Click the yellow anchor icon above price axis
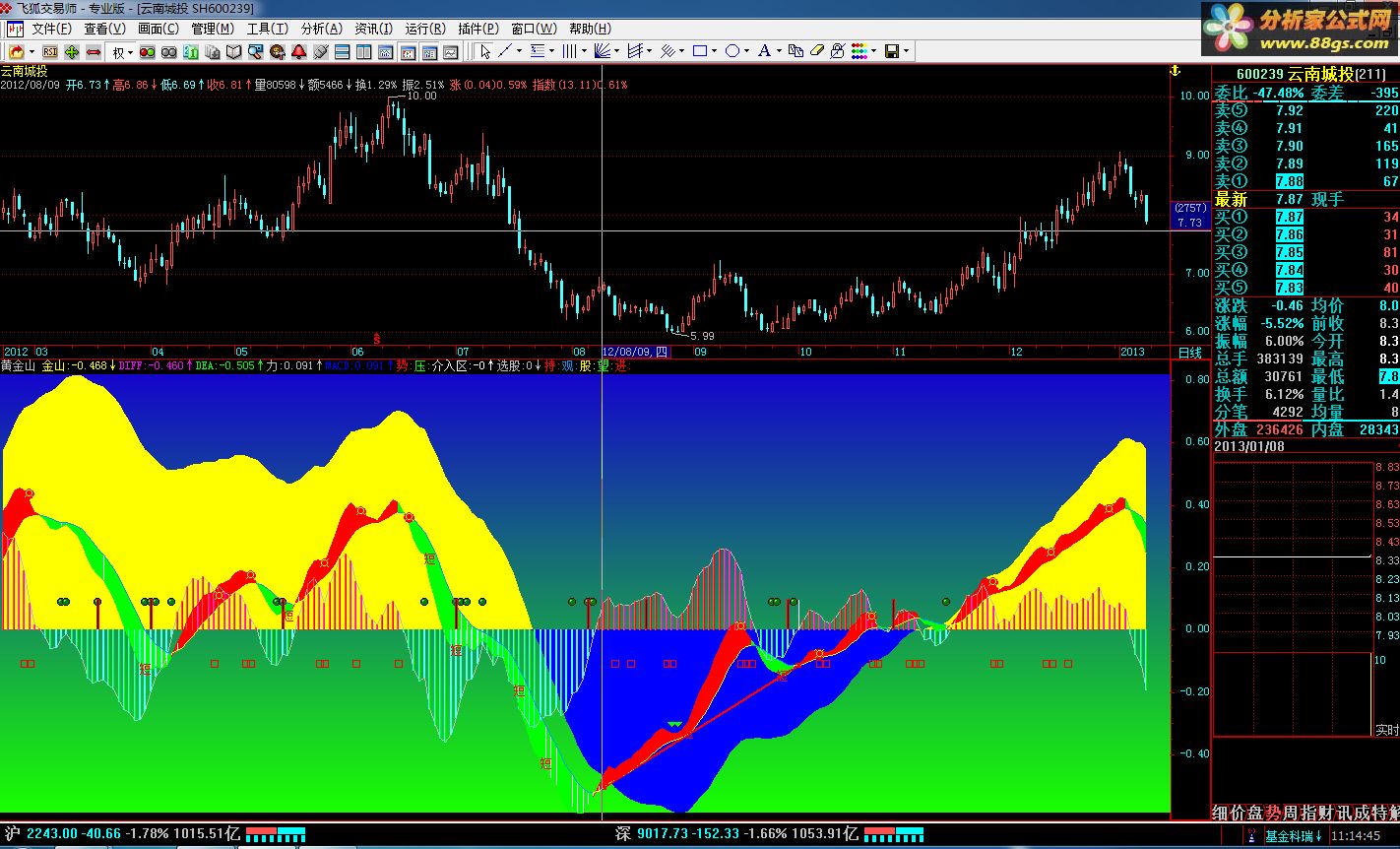The width and height of the screenshot is (1400, 849). [x=1174, y=71]
